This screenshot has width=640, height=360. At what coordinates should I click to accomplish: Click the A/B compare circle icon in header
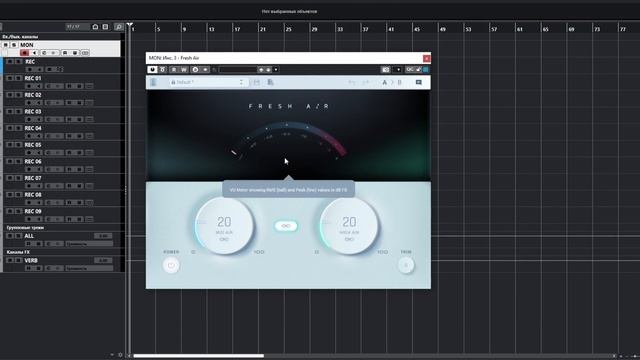coord(195,70)
